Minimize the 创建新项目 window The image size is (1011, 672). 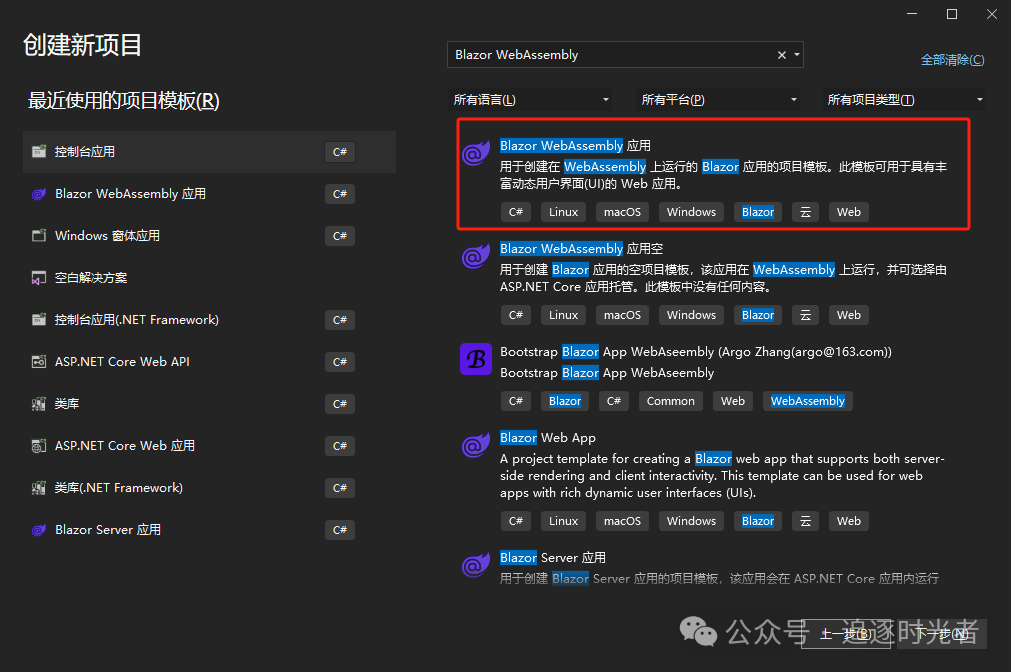[912, 14]
